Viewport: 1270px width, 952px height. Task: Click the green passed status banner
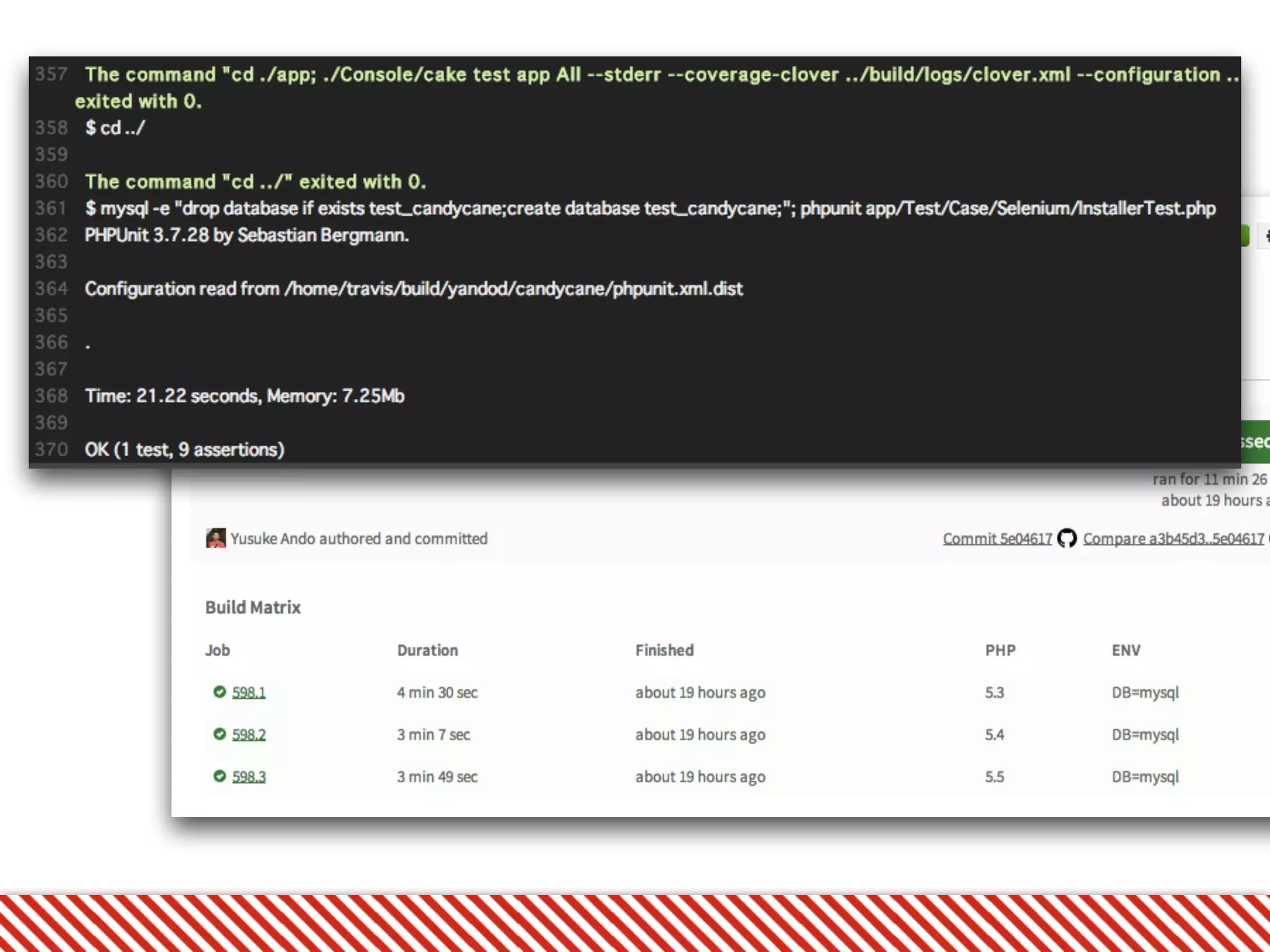[1255, 441]
